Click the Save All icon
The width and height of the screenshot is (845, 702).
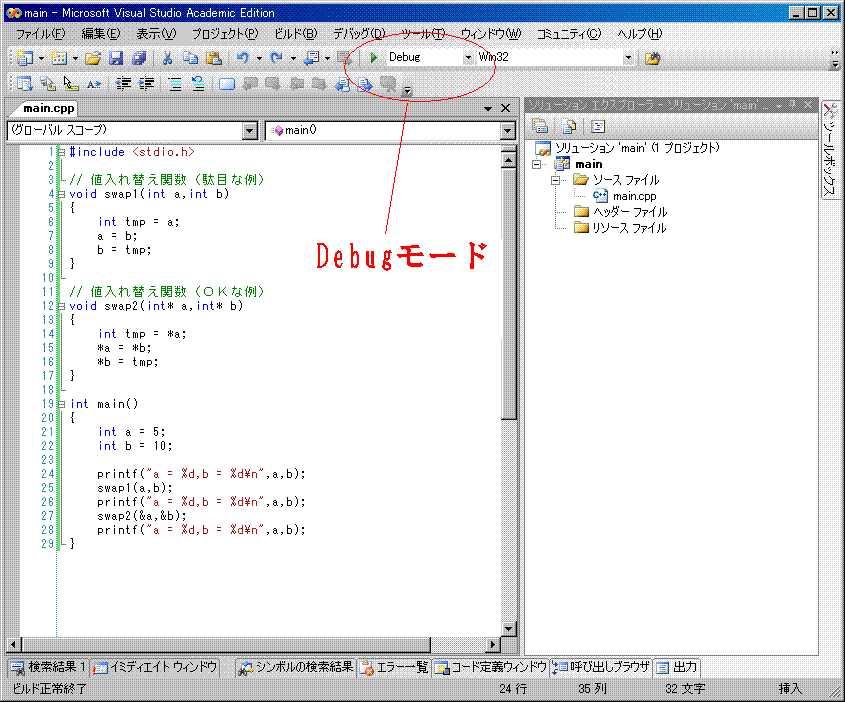tap(140, 58)
